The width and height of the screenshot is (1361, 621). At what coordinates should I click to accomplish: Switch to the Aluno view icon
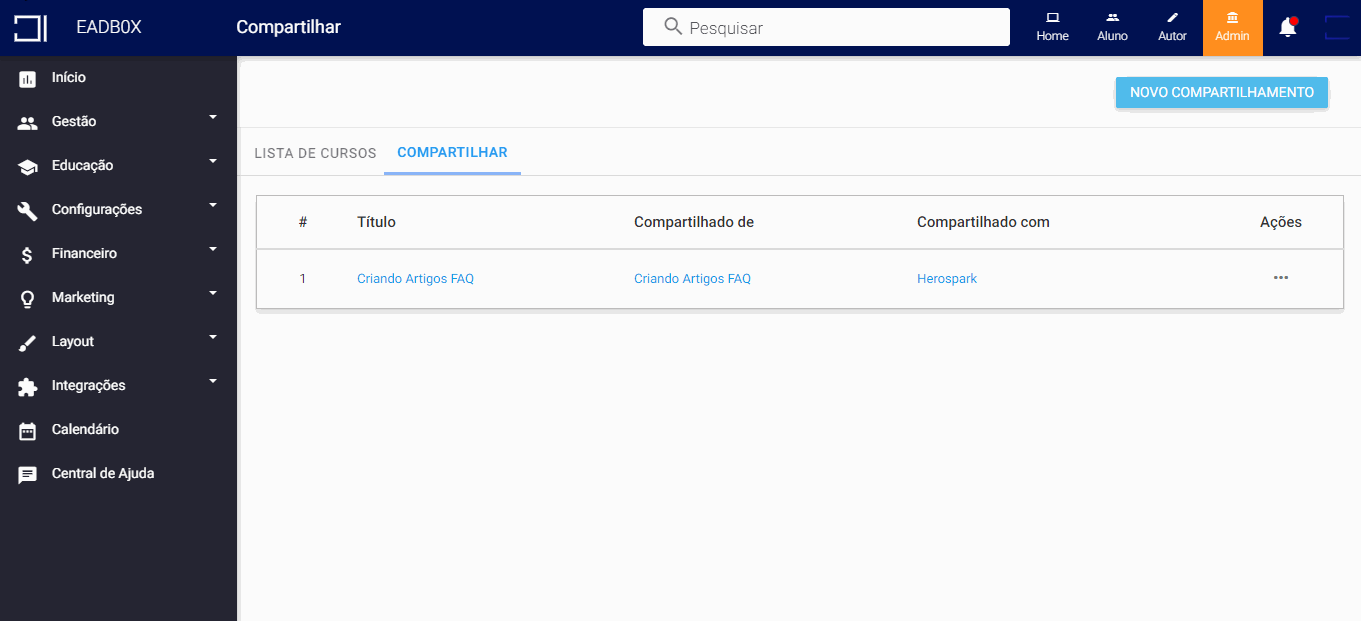point(1112,18)
